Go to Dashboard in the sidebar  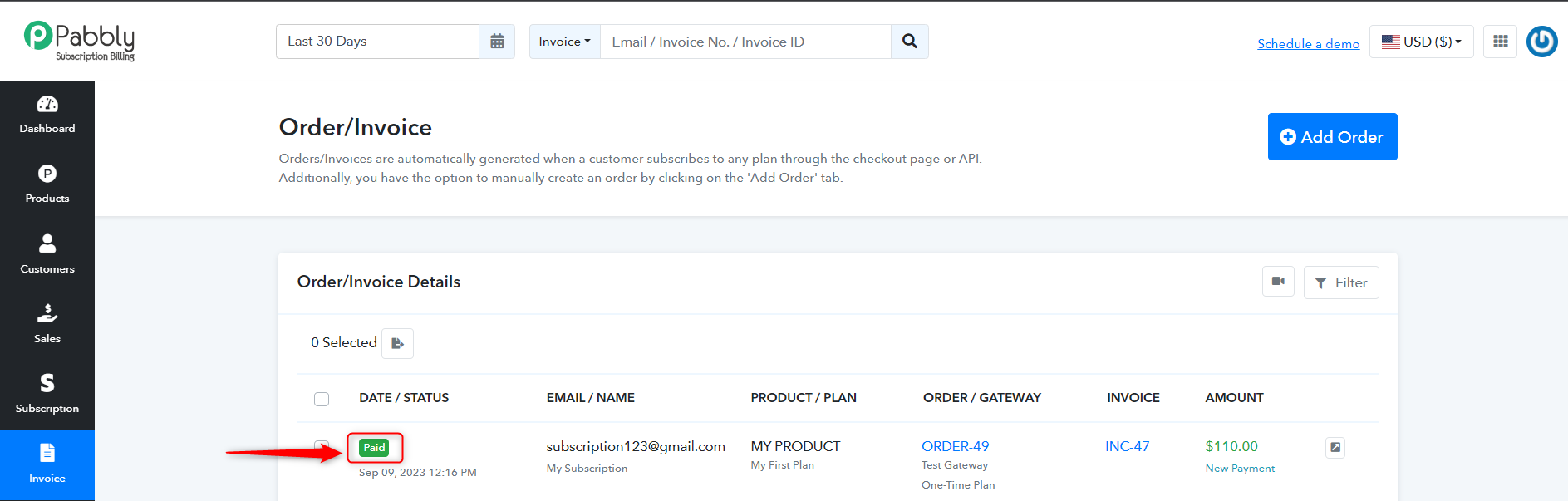coord(47,115)
